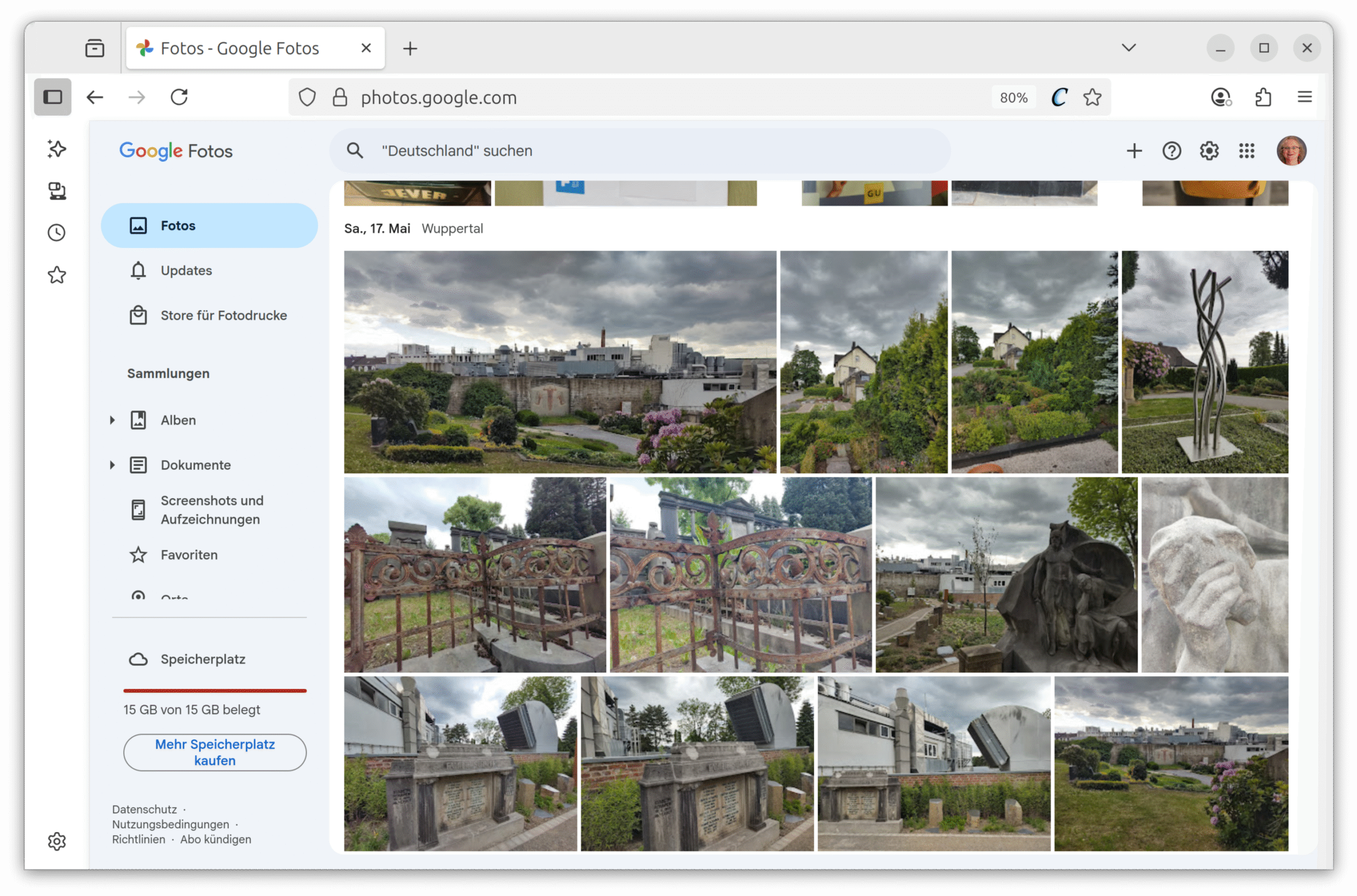Screen dimensions: 1357x896
Task: Expand the Dokumente collection tree
Action: pyautogui.click(x=112, y=465)
